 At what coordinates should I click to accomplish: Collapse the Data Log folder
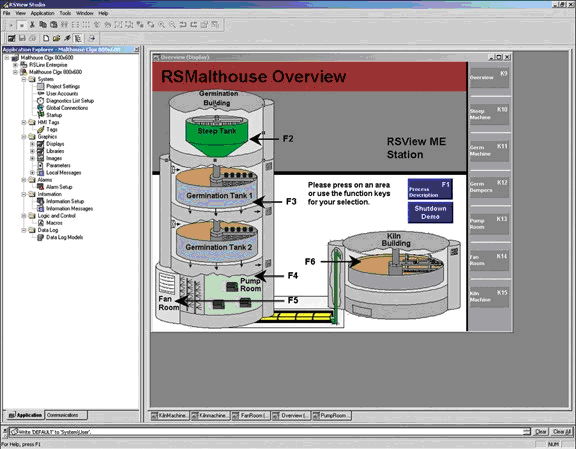click(24, 230)
